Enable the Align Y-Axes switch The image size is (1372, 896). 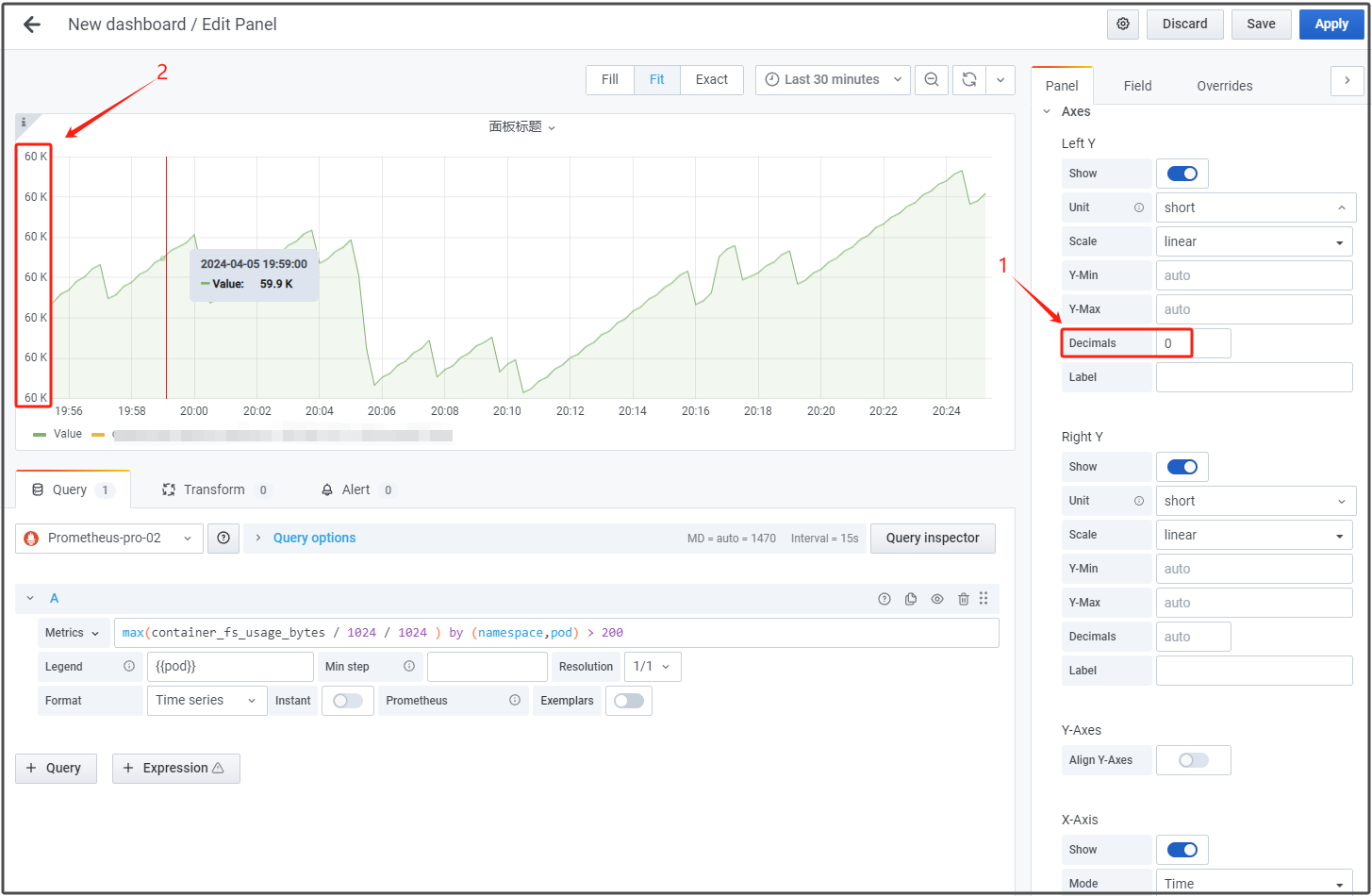tap(1193, 760)
